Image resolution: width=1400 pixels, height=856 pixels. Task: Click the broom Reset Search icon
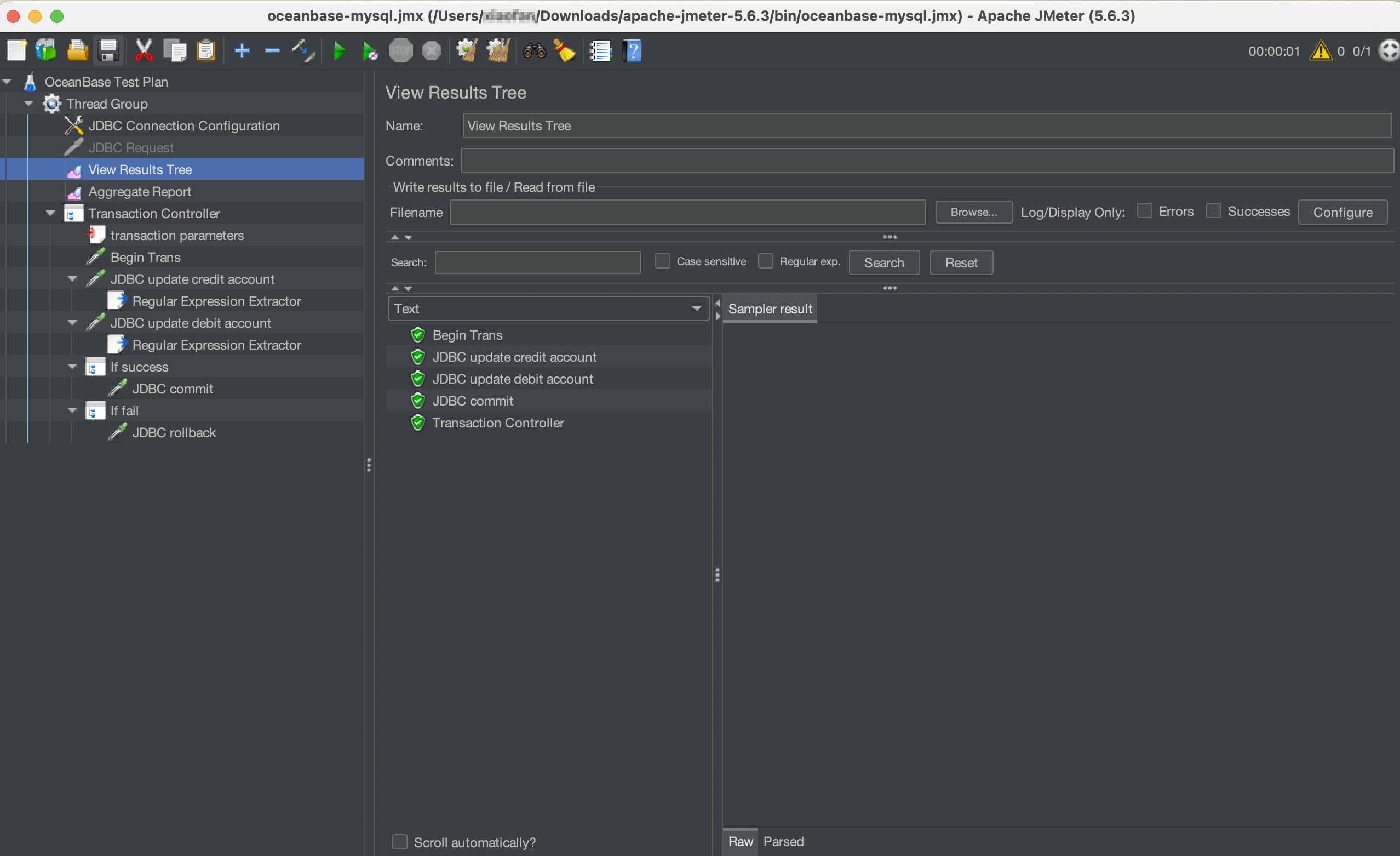564,51
